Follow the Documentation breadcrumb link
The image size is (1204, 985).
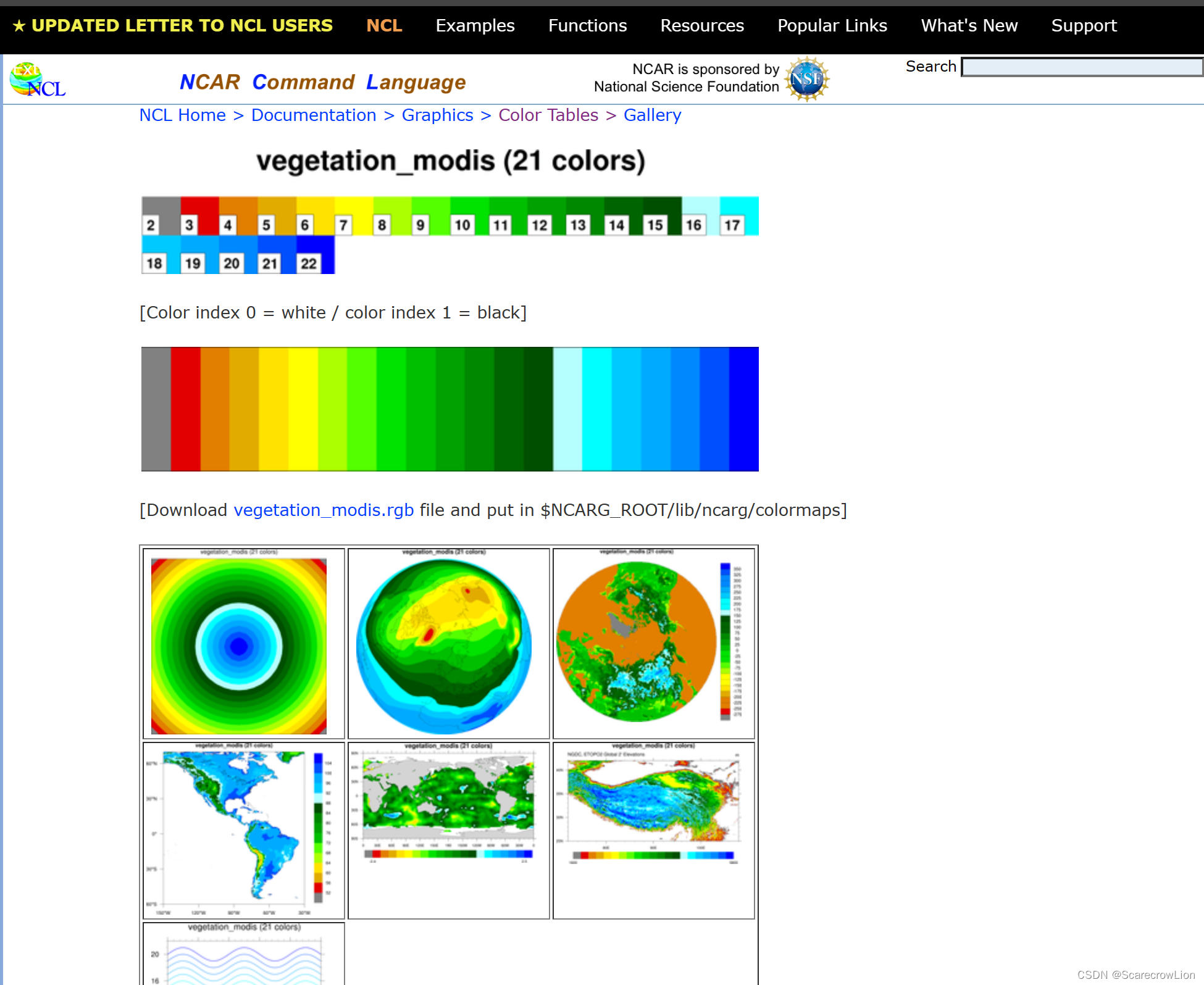(x=314, y=115)
